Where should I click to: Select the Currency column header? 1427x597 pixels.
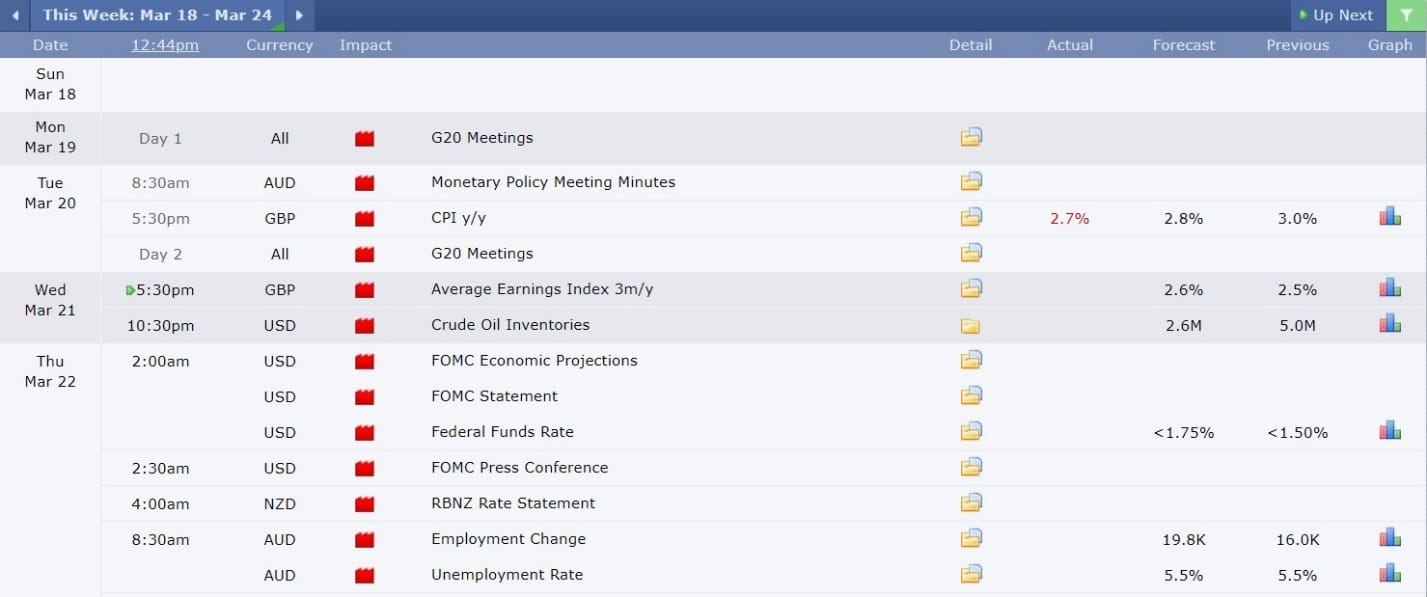click(x=279, y=44)
